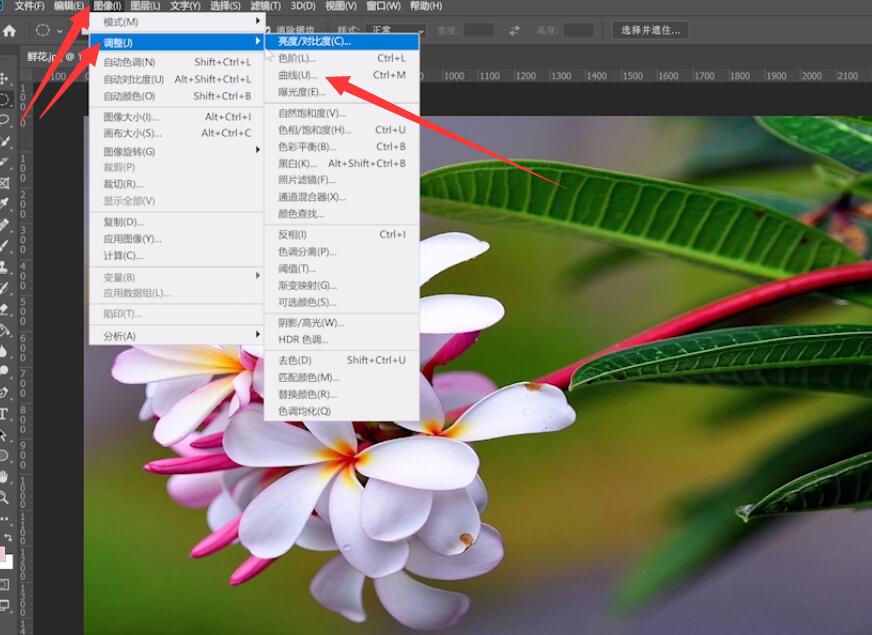Image resolution: width=872 pixels, height=635 pixels.
Task: Click the 宽度 width input field
Action: pos(478,31)
